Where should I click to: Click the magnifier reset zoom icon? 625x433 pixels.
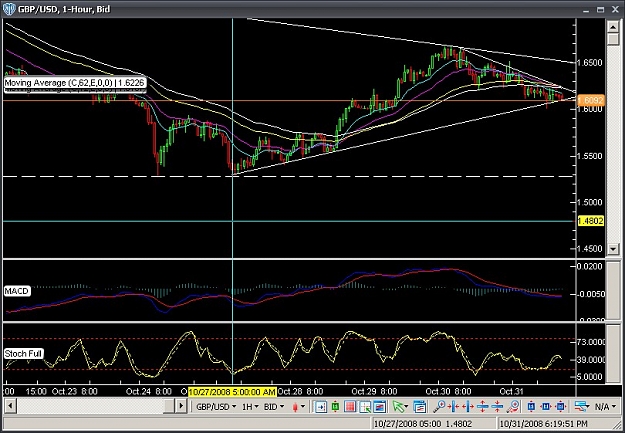tap(514, 407)
